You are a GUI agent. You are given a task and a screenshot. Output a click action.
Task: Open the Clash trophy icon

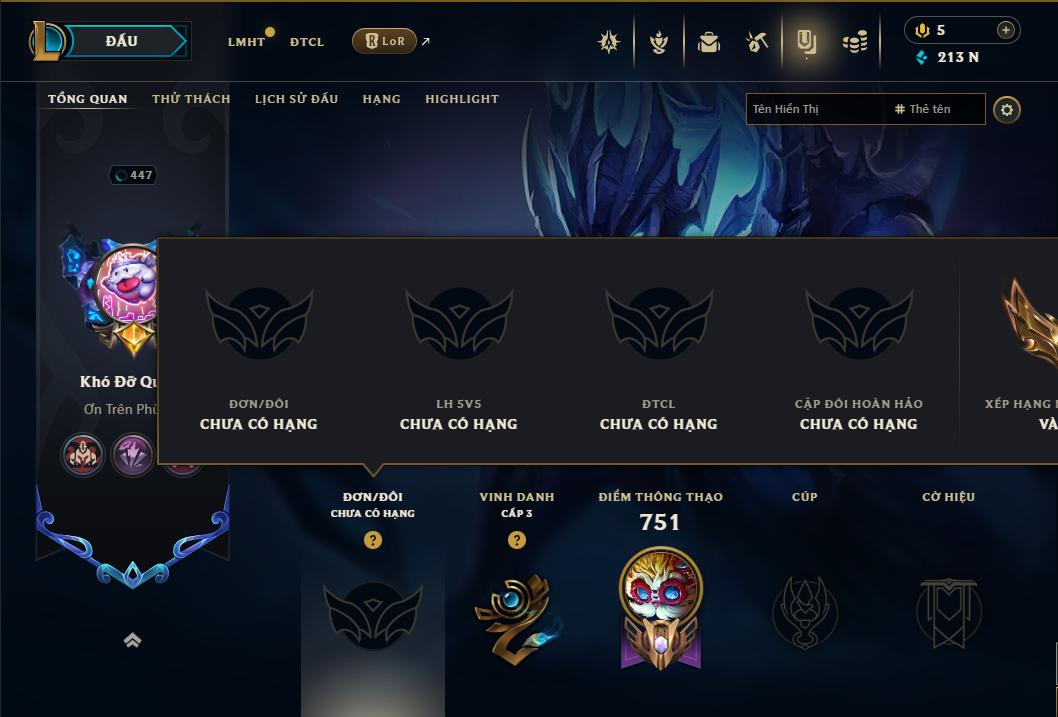[659, 42]
